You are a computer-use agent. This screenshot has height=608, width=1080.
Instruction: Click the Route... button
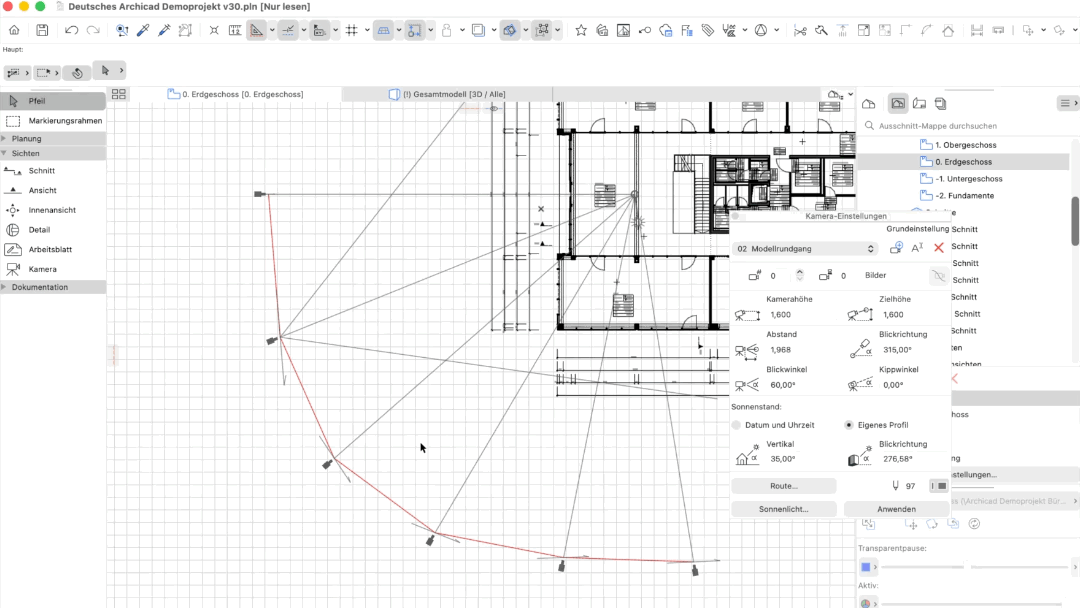point(784,486)
